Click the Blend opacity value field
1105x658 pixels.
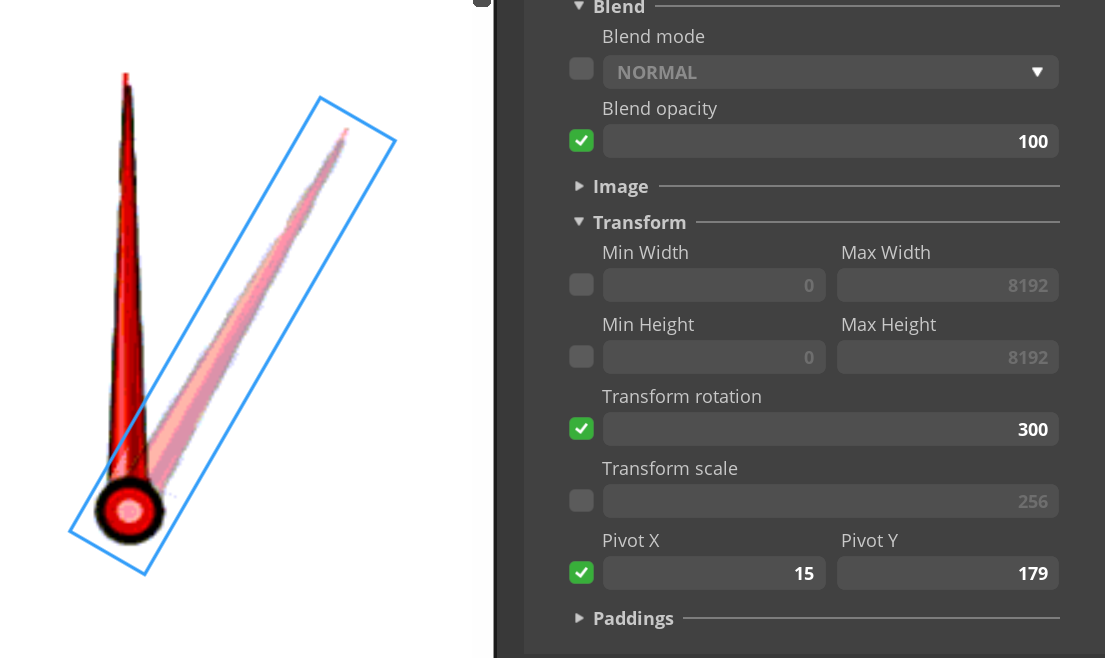[x=830, y=141]
